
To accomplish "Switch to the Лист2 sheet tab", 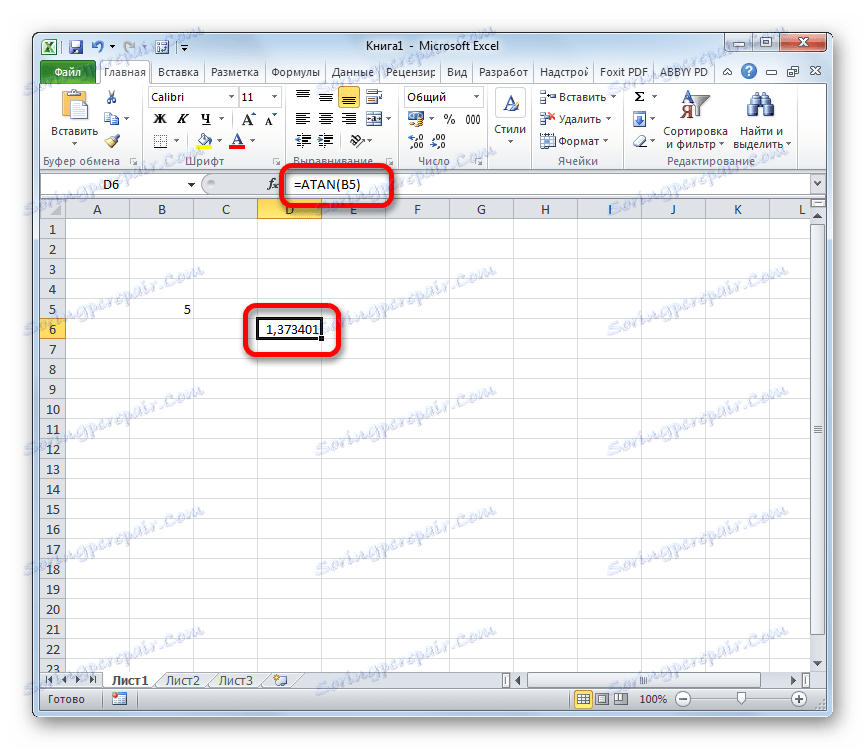I will [181, 679].
